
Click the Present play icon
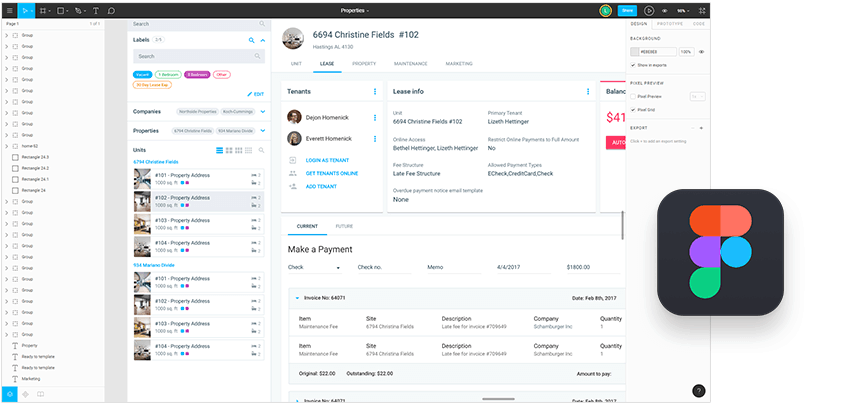(649, 10)
